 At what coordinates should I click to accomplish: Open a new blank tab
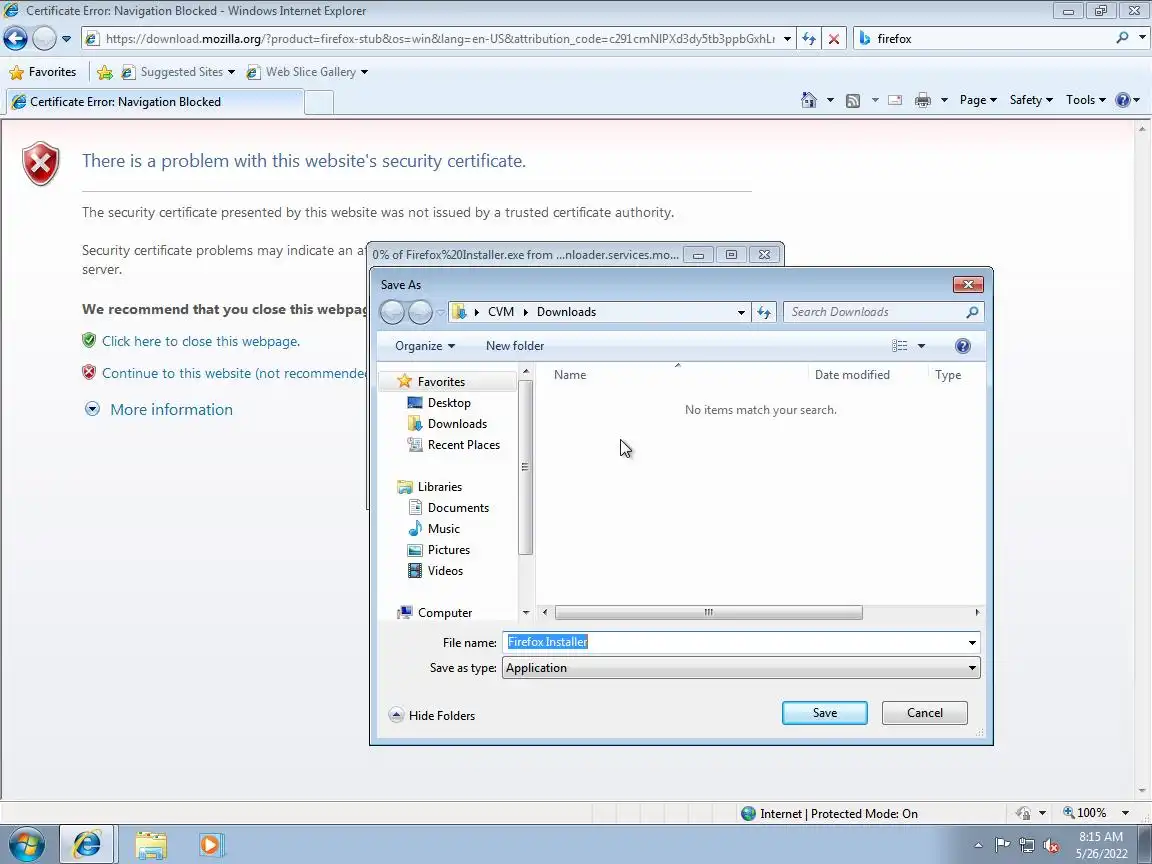click(319, 102)
